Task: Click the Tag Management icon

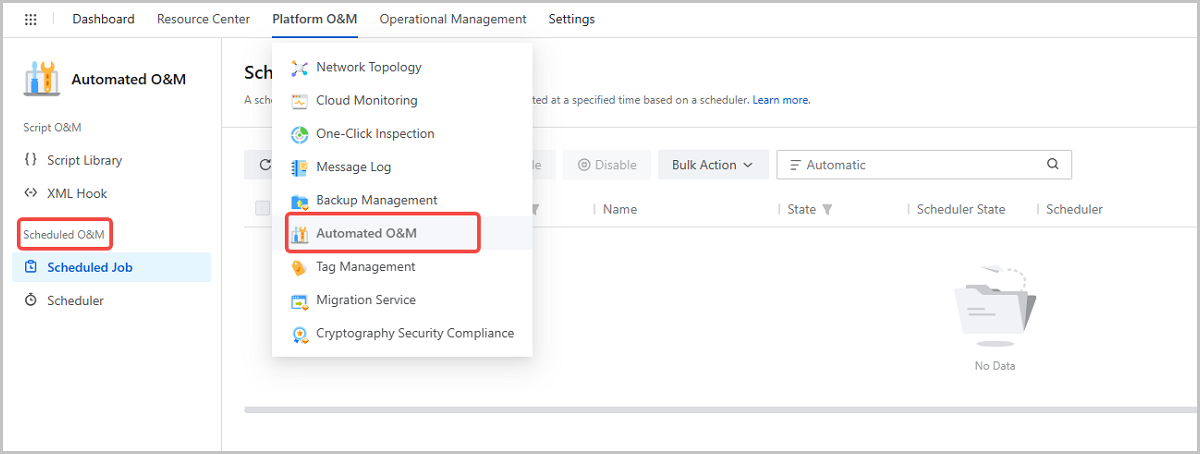Action: pyautogui.click(x=299, y=267)
